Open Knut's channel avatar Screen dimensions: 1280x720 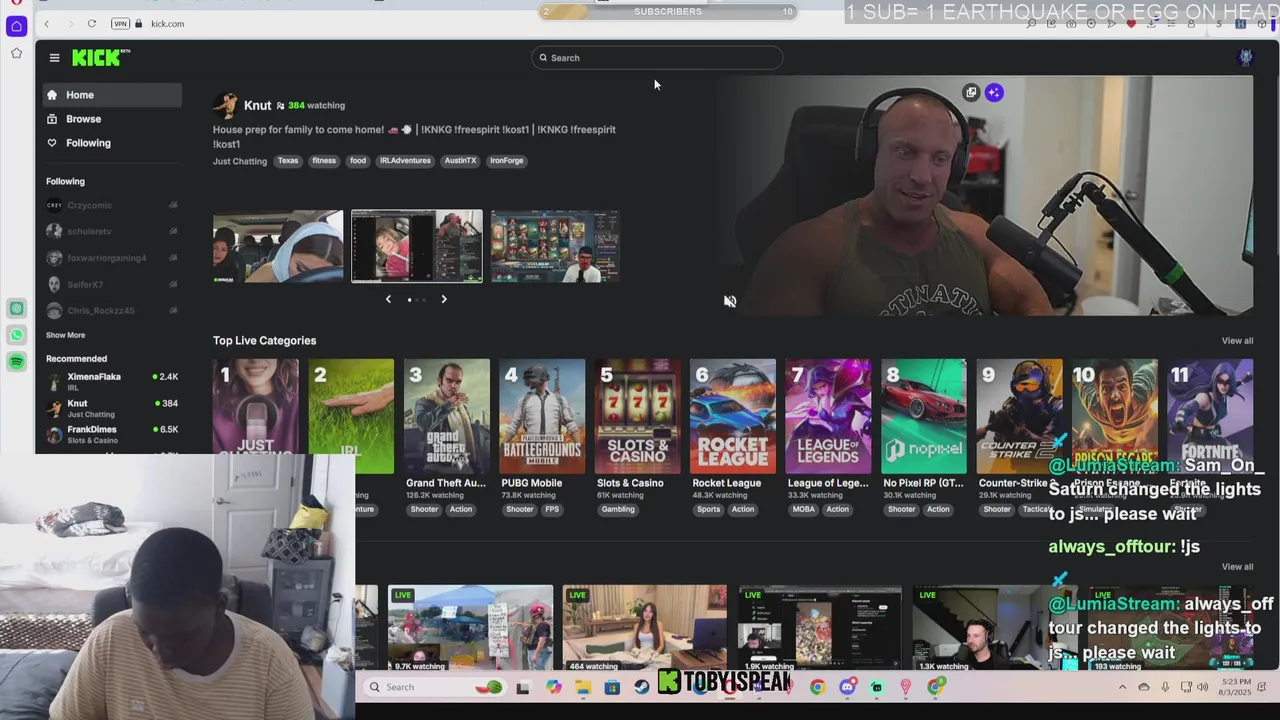pos(225,105)
